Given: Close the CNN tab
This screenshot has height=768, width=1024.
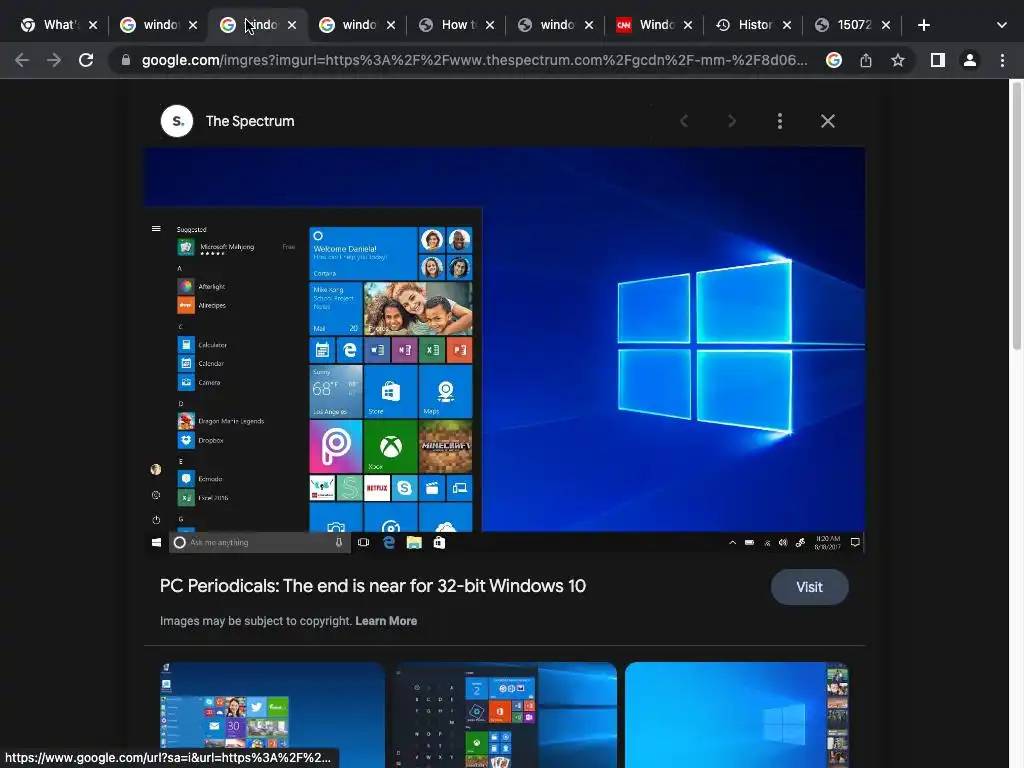Looking at the screenshot, I should coord(688,25).
